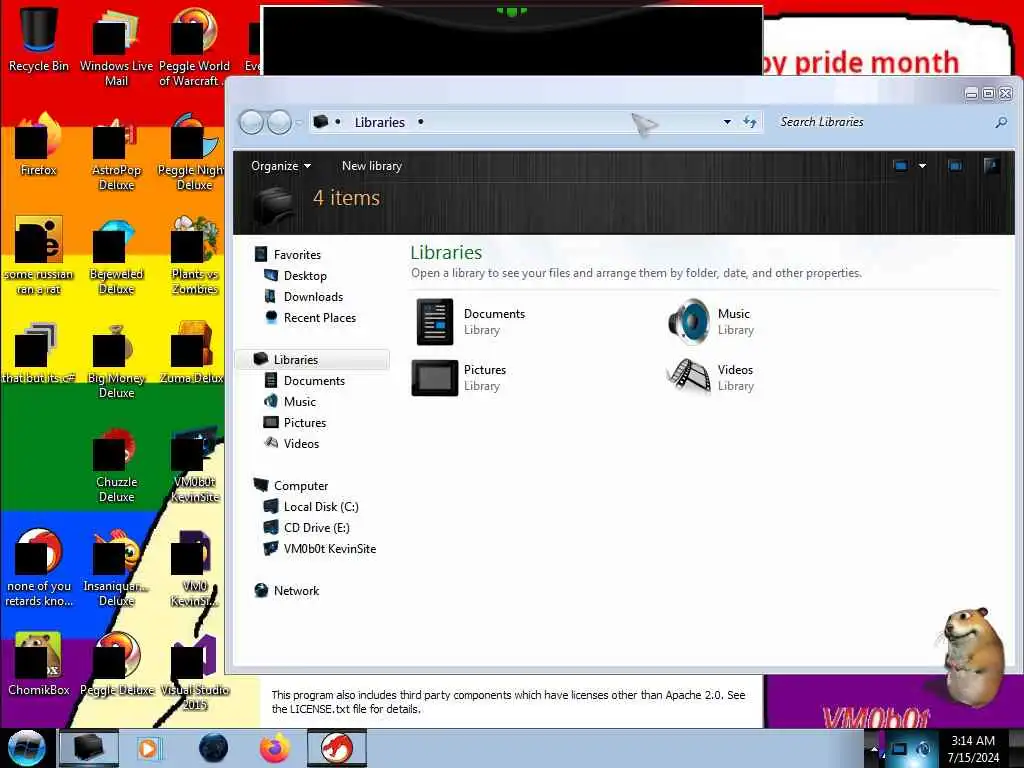Click the help icon in Explorer toolbar
1024x768 pixels.
pyautogui.click(x=991, y=165)
